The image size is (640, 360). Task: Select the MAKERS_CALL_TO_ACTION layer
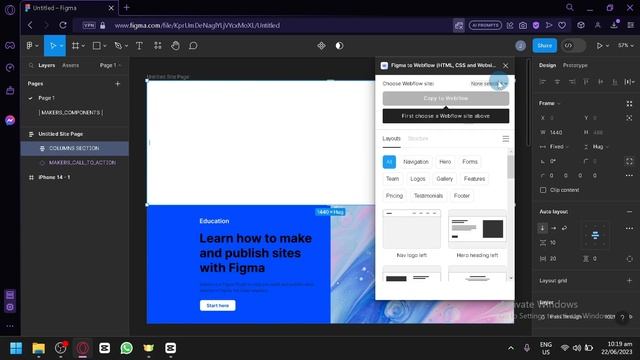[82, 162]
